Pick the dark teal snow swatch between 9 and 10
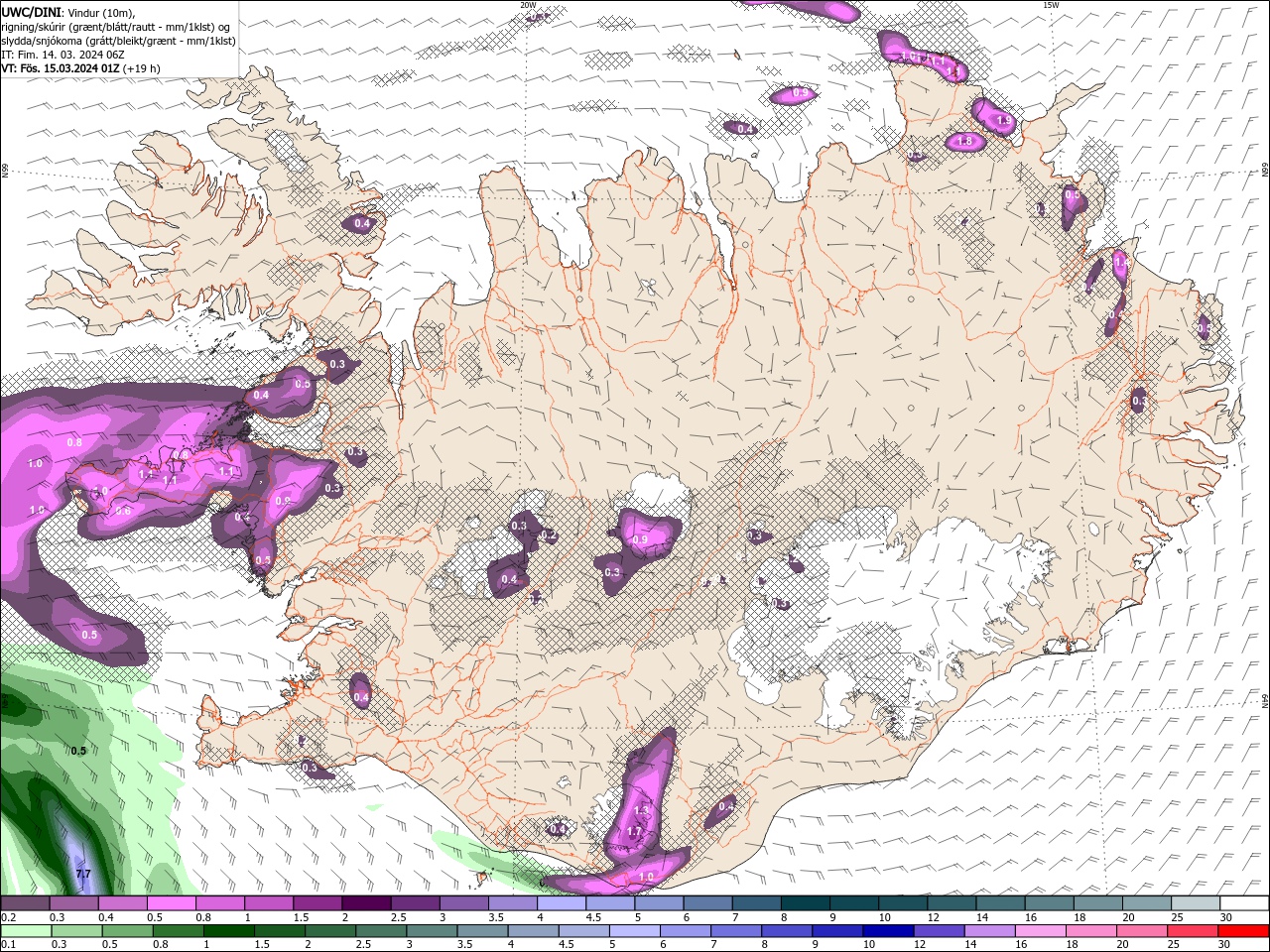The height and width of the screenshot is (952, 1270). click(x=855, y=903)
